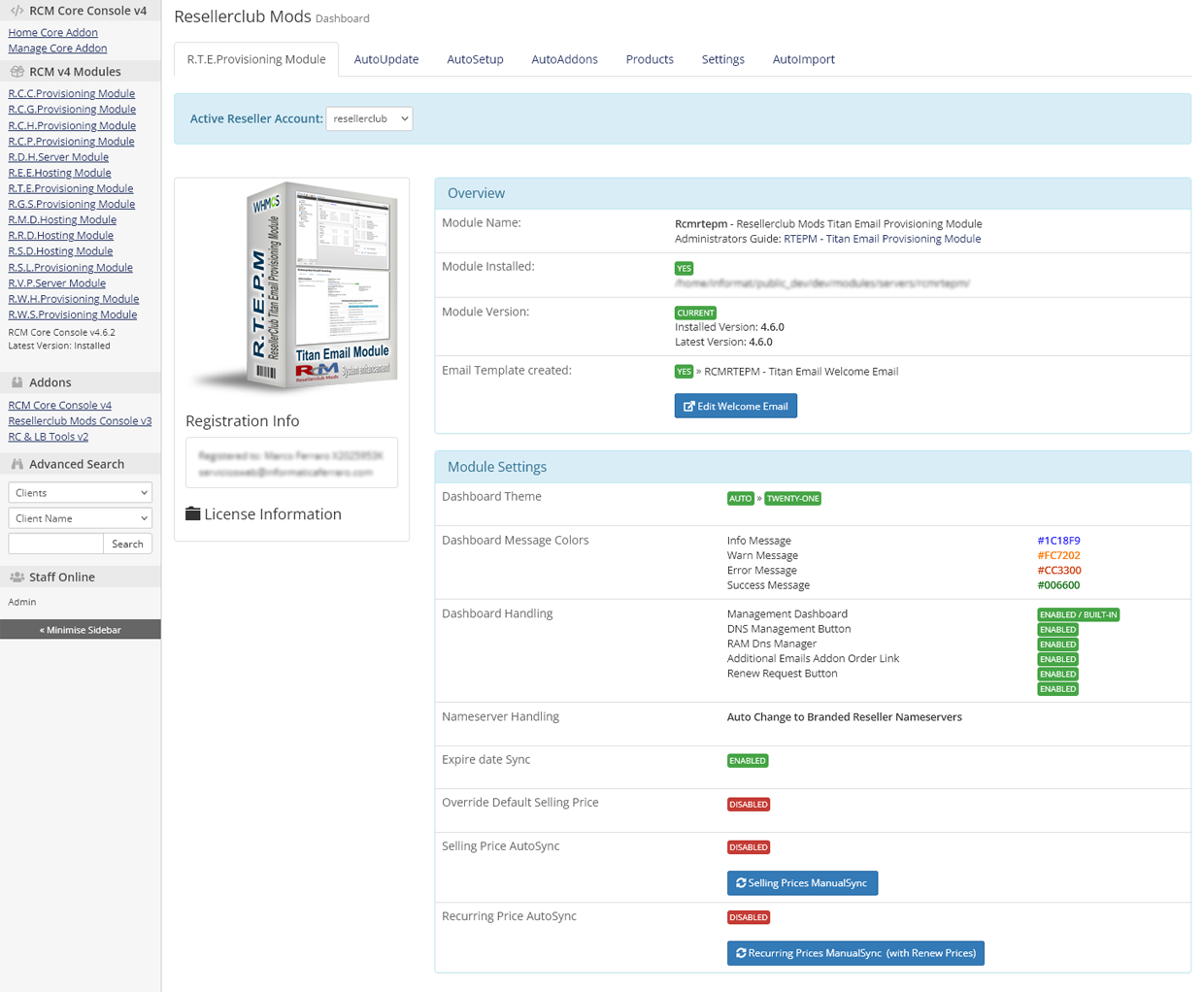This screenshot has height=992, width=1204.
Task: Click the #006600 success message color value
Action: coord(1058,585)
